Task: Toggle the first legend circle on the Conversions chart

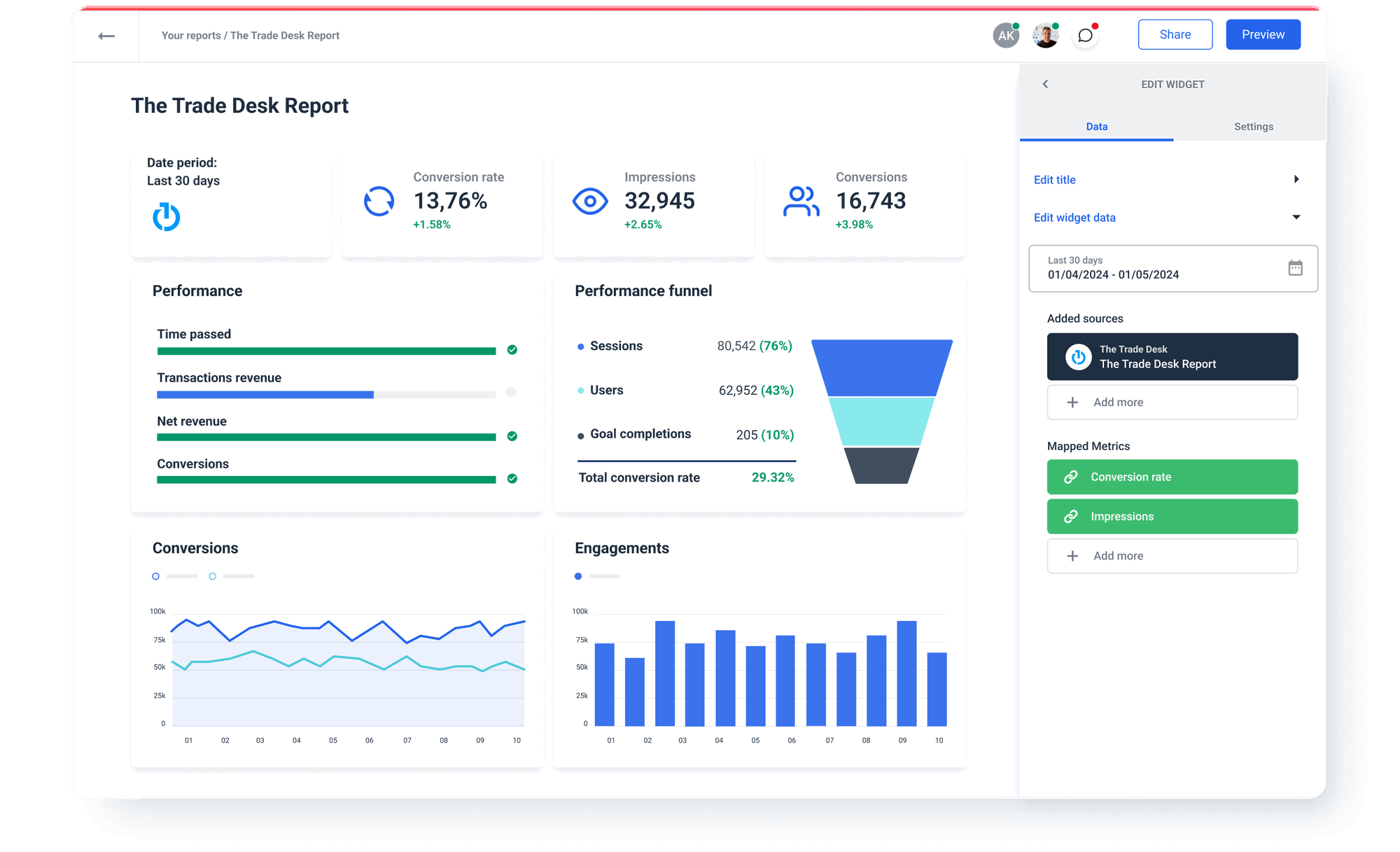Action: (155, 575)
